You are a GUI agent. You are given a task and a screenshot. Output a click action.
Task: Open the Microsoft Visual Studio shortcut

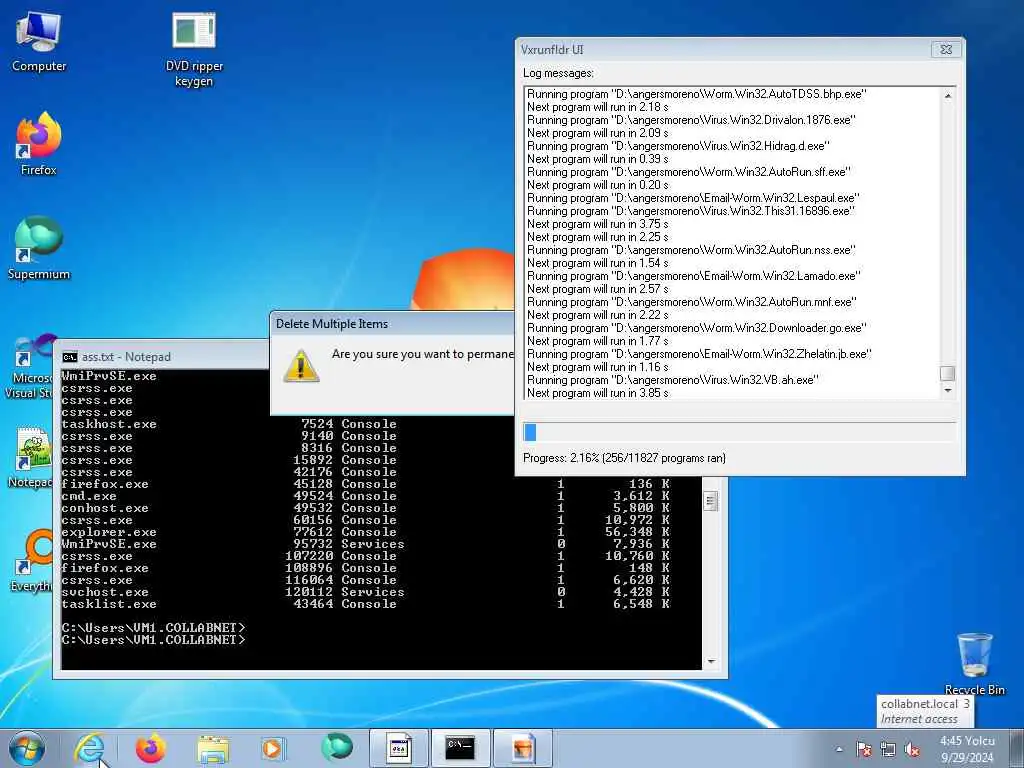click(x=30, y=366)
